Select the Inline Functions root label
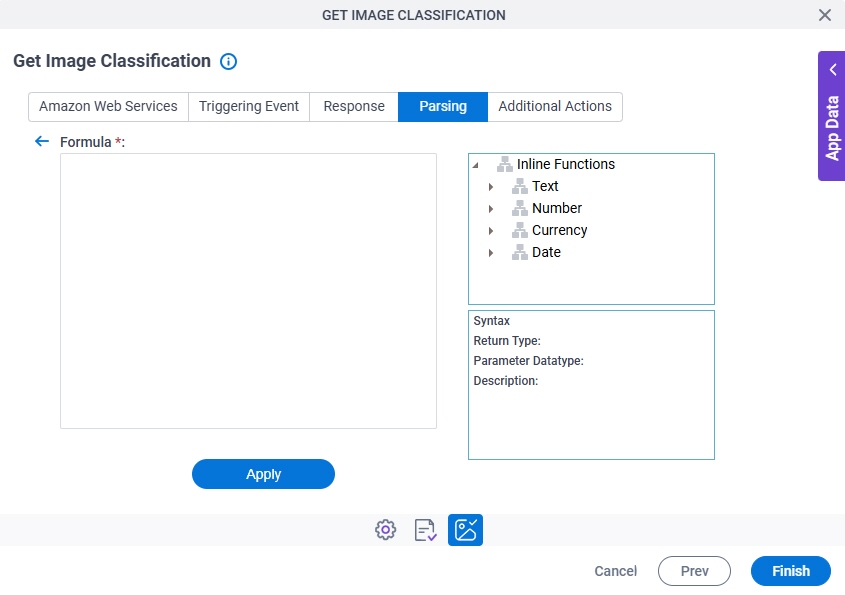The height and width of the screenshot is (595, 845). tap(566, 164)
